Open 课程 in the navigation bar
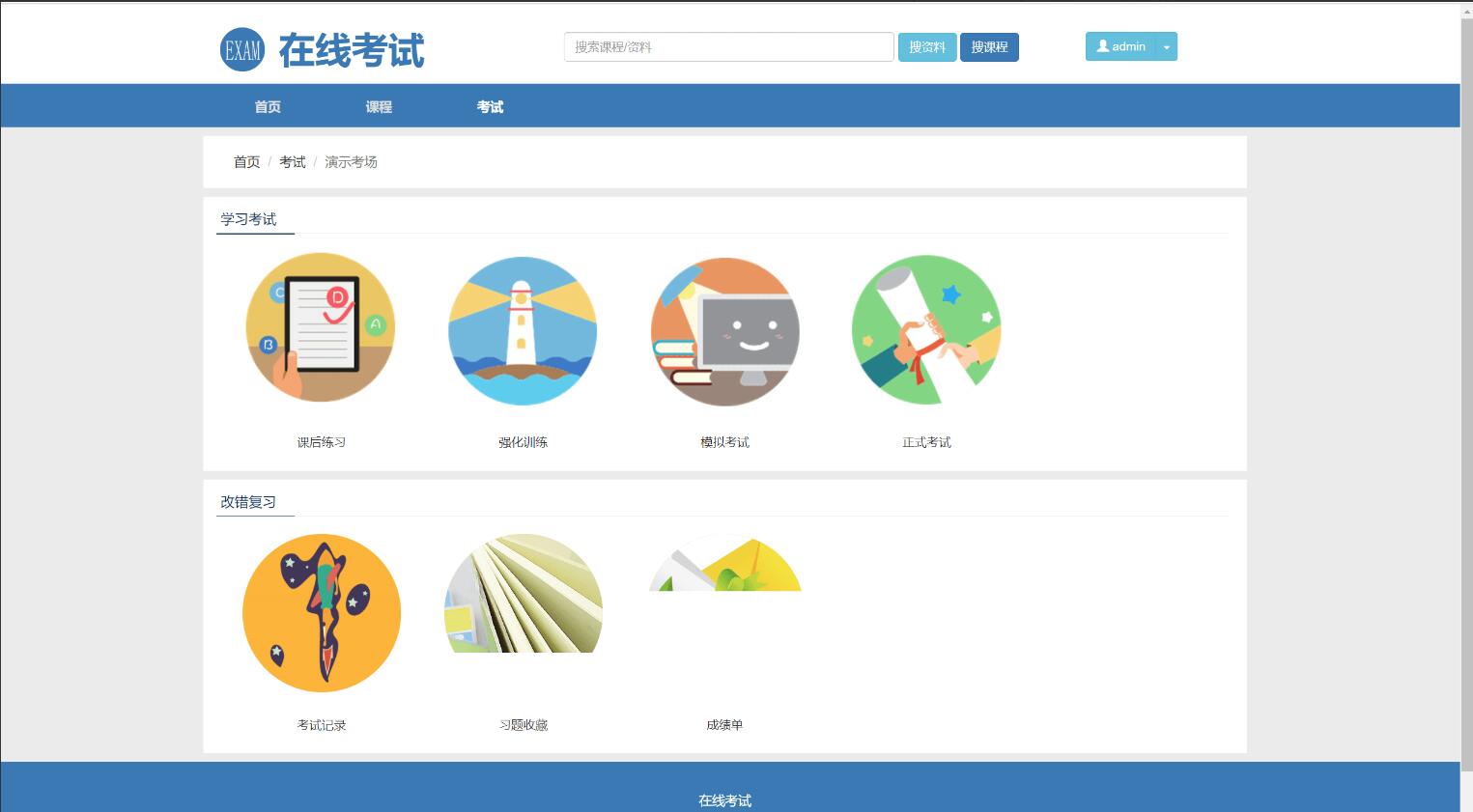Screen dimensions: 1473x812 (379, 107)
